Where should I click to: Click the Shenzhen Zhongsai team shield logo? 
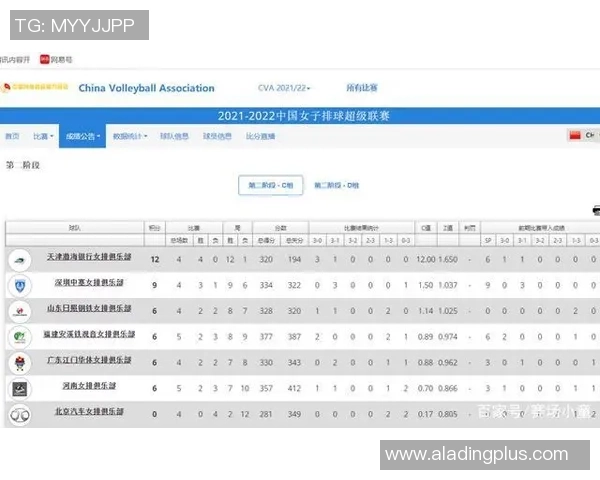pyautogui.click(x=19, y=285)
